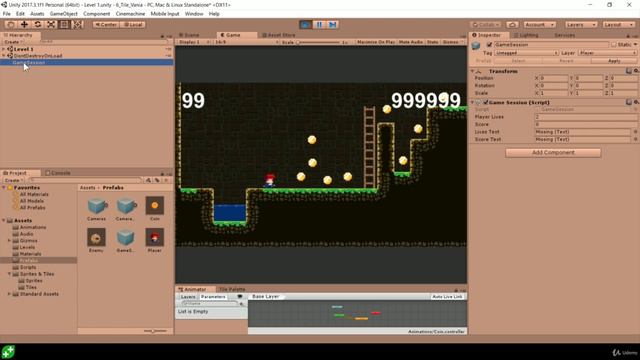The image size is (640, 360).
Task: Select the Move tool in toolbar
Action: tap(24, 24)
